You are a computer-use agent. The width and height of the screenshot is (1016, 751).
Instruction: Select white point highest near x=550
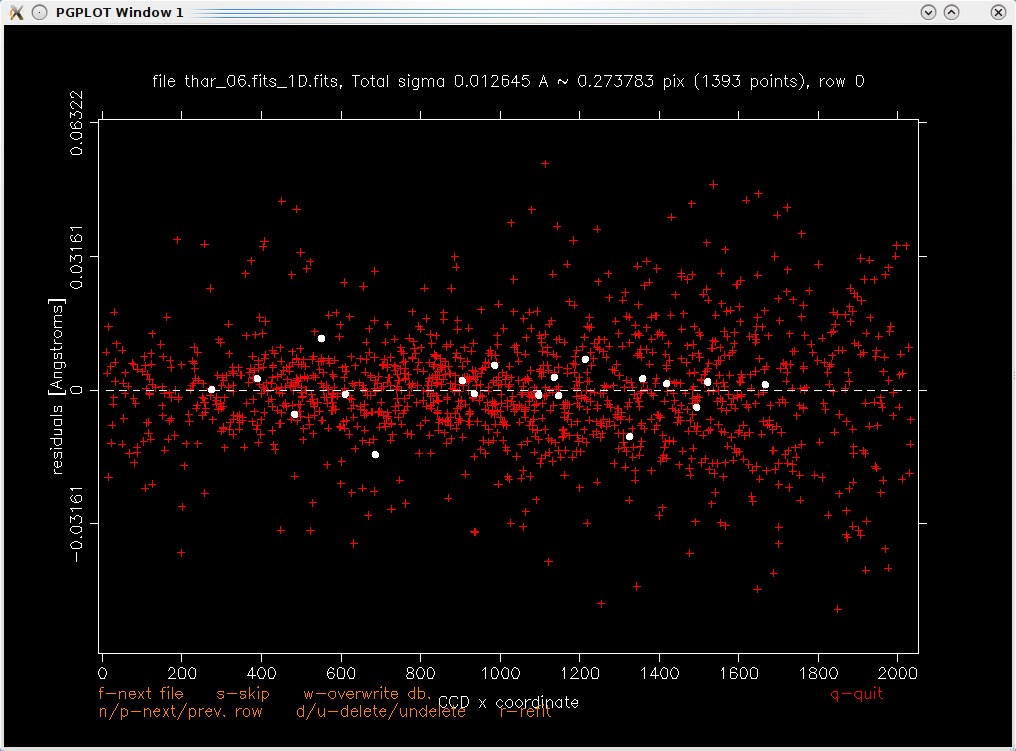pyautogui.click(x=321, y=338)
